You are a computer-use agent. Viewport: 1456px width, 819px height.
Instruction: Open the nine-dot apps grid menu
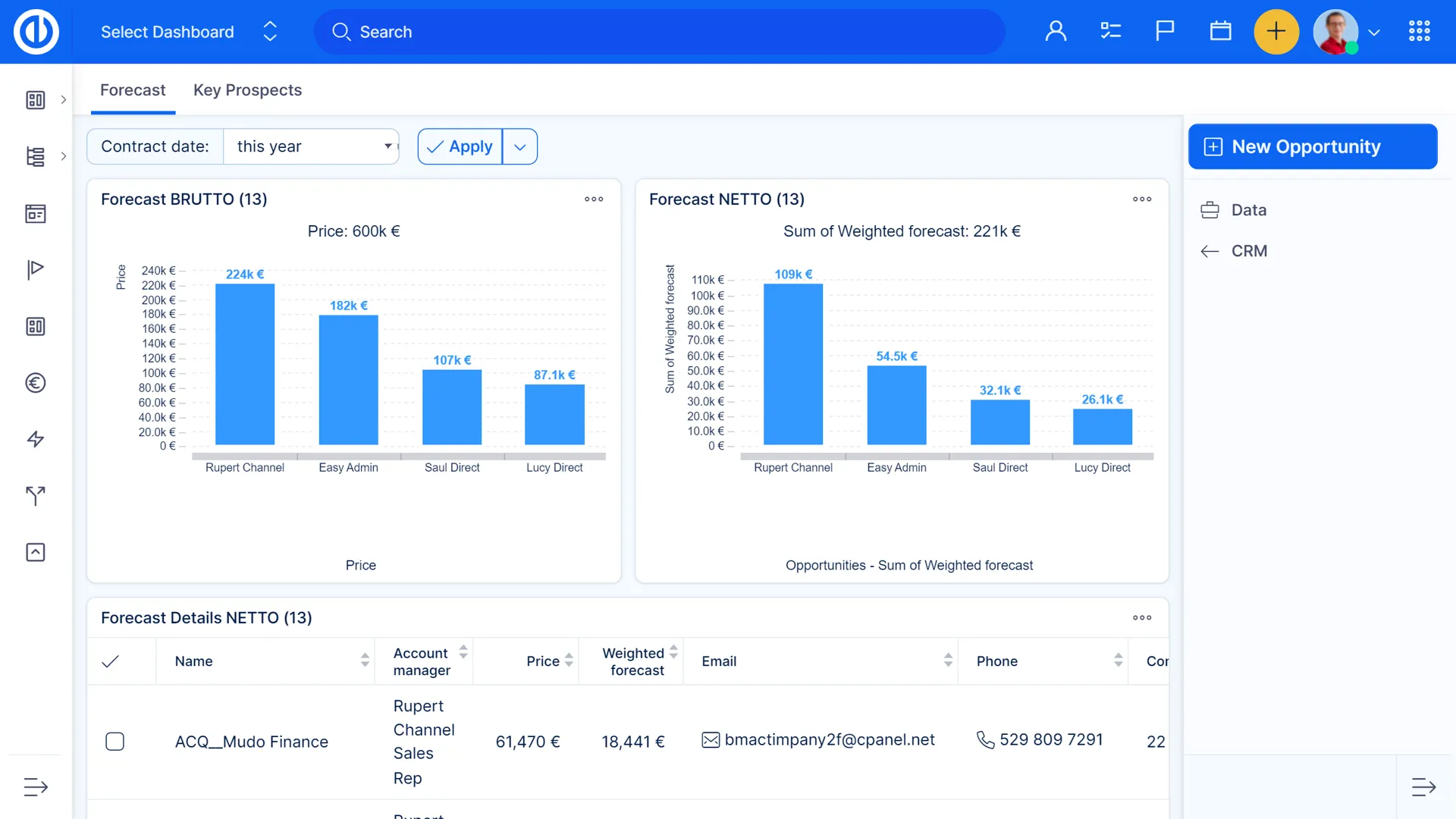point(1419,31)
